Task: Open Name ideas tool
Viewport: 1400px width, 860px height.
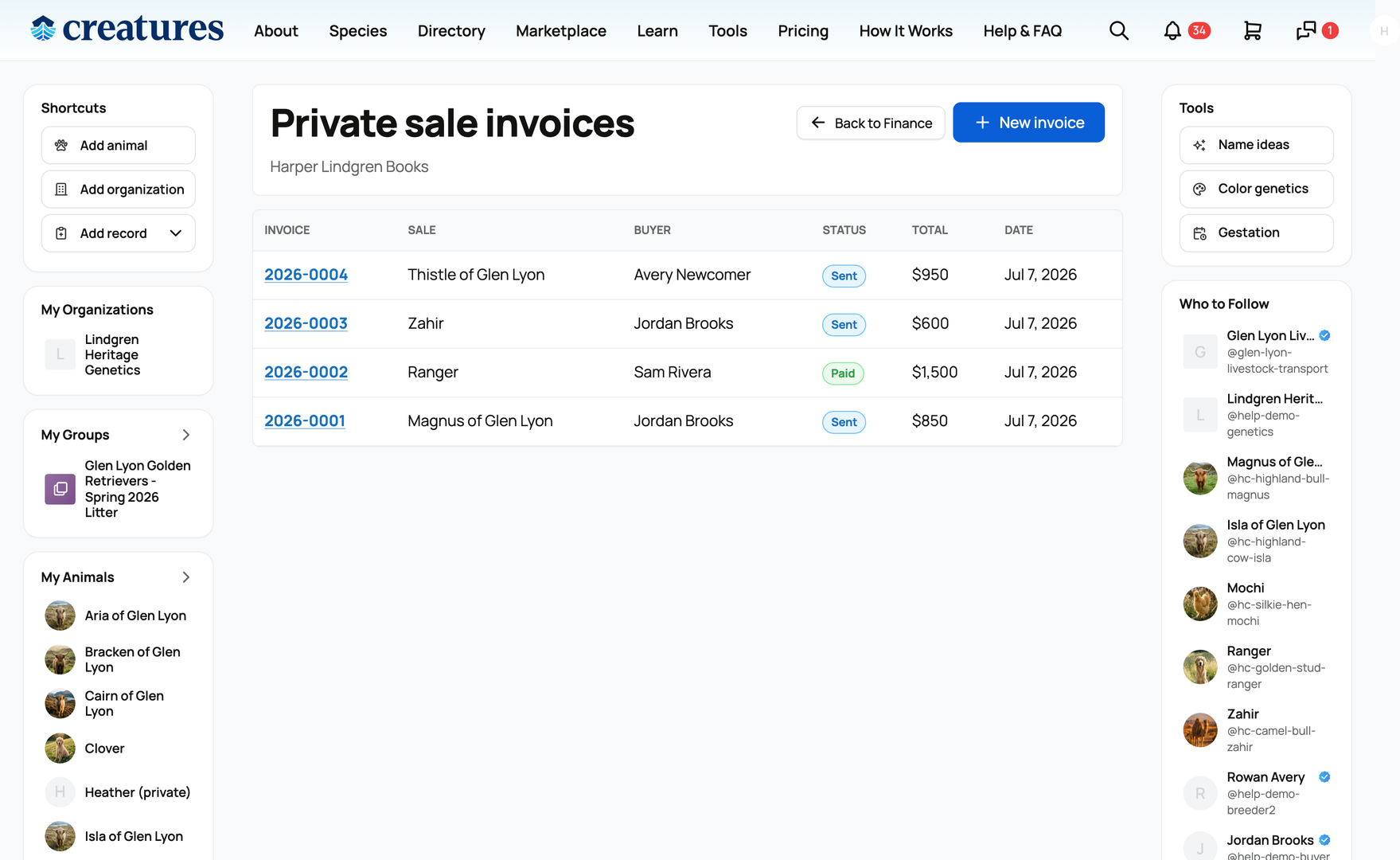Action: pos(1256,145)
